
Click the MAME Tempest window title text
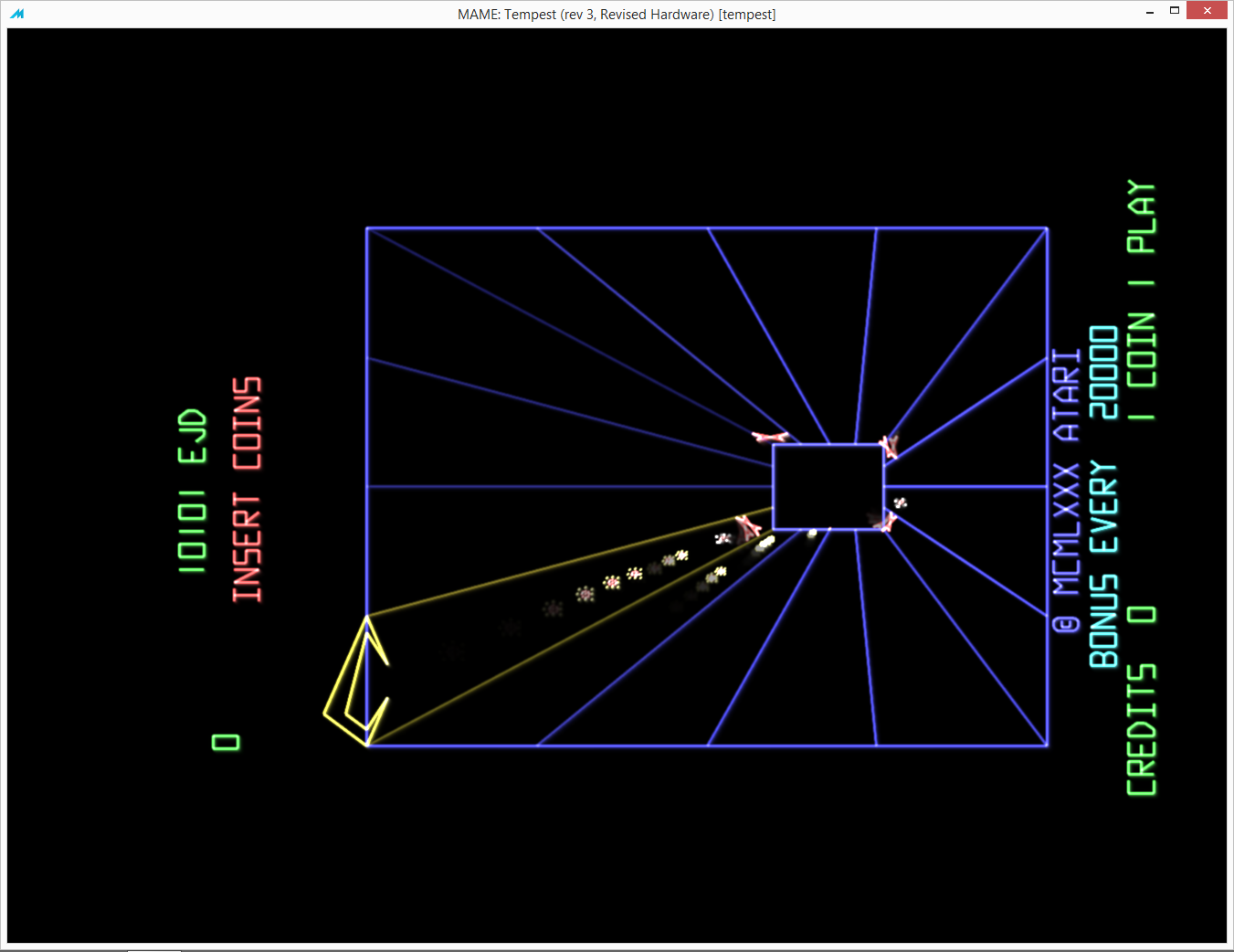point(617,14)
